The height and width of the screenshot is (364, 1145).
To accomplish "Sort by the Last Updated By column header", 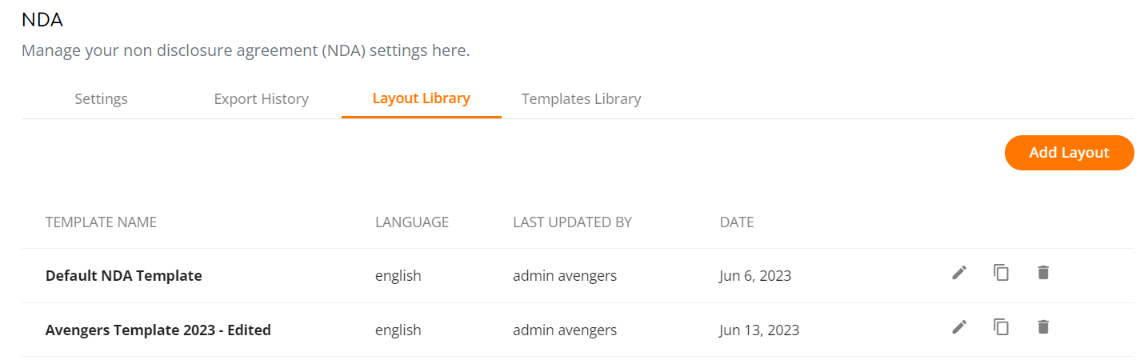I will pyautogui.click(x=572, y=222).
